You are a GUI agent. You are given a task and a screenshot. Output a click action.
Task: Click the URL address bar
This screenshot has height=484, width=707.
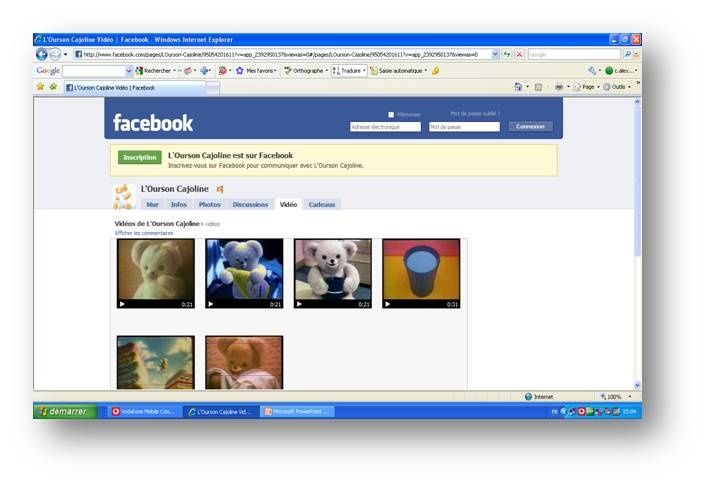pos(286,54)
